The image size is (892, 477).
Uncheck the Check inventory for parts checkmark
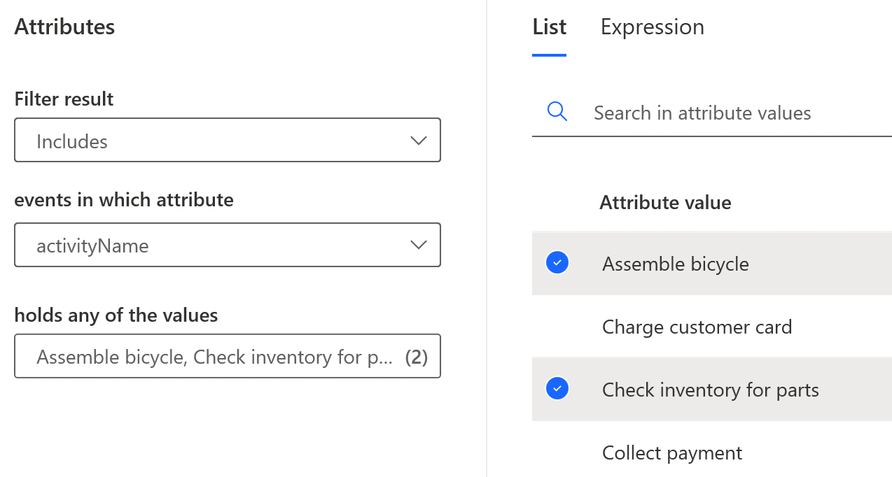[x=558, y=389]
